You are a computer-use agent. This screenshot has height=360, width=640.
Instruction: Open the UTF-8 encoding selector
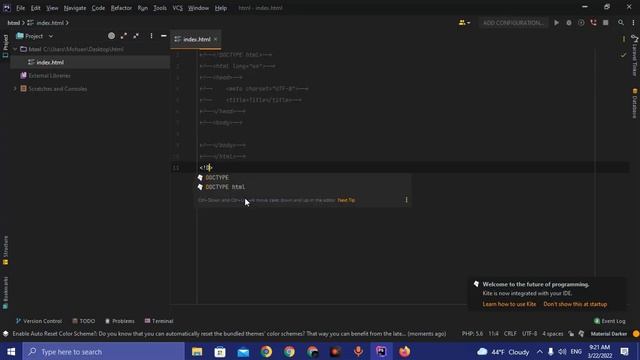529,333
